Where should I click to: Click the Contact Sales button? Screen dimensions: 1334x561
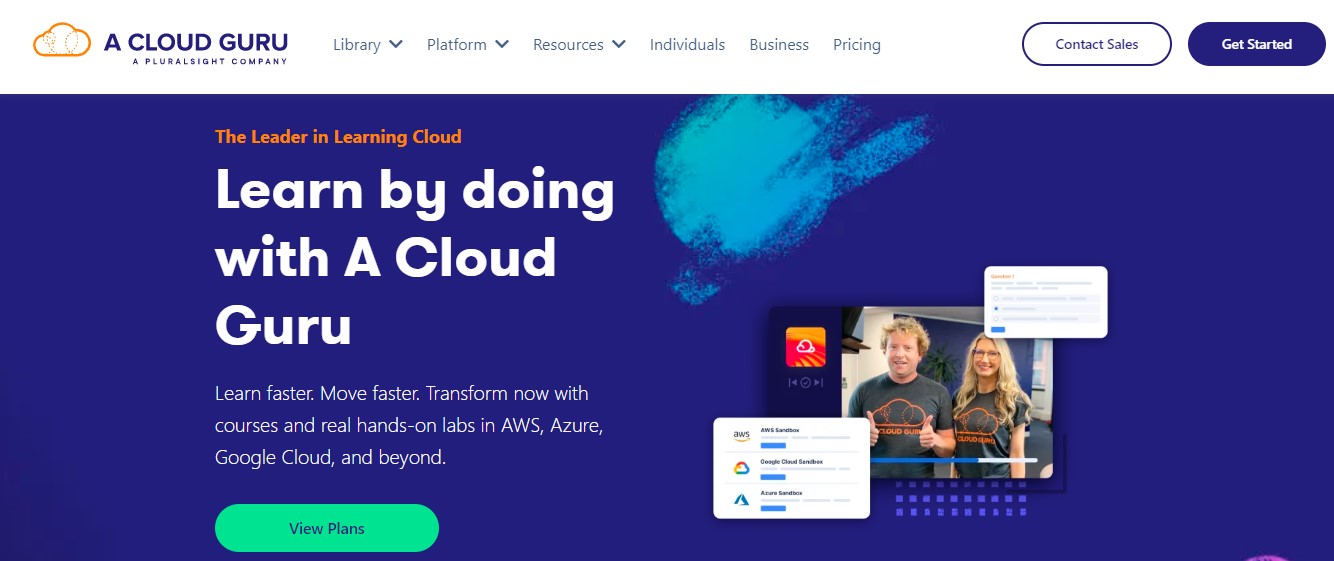[x=1097, y=44]
